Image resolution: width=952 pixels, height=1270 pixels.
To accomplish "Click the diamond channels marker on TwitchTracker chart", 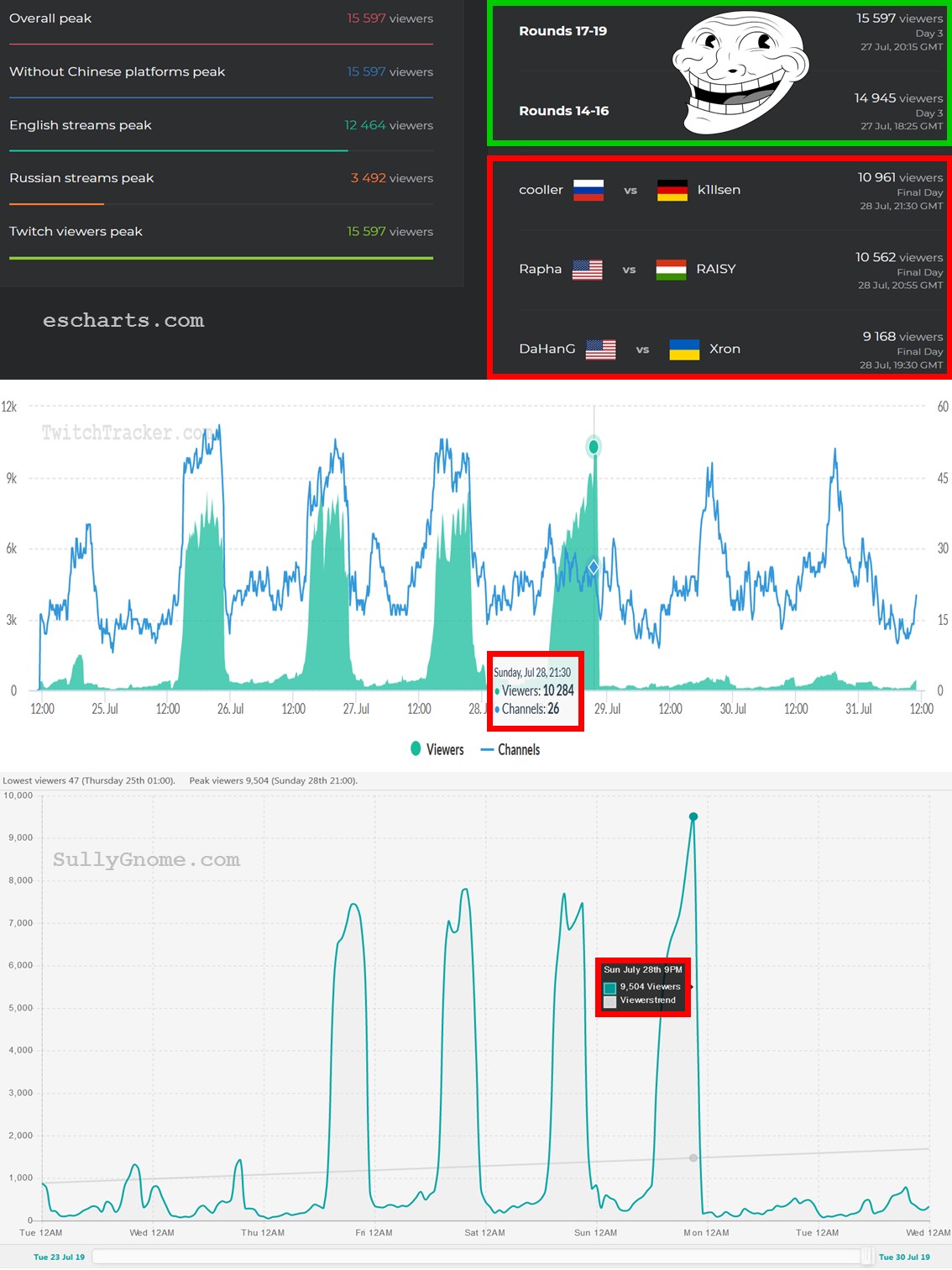I will [594, 567].
